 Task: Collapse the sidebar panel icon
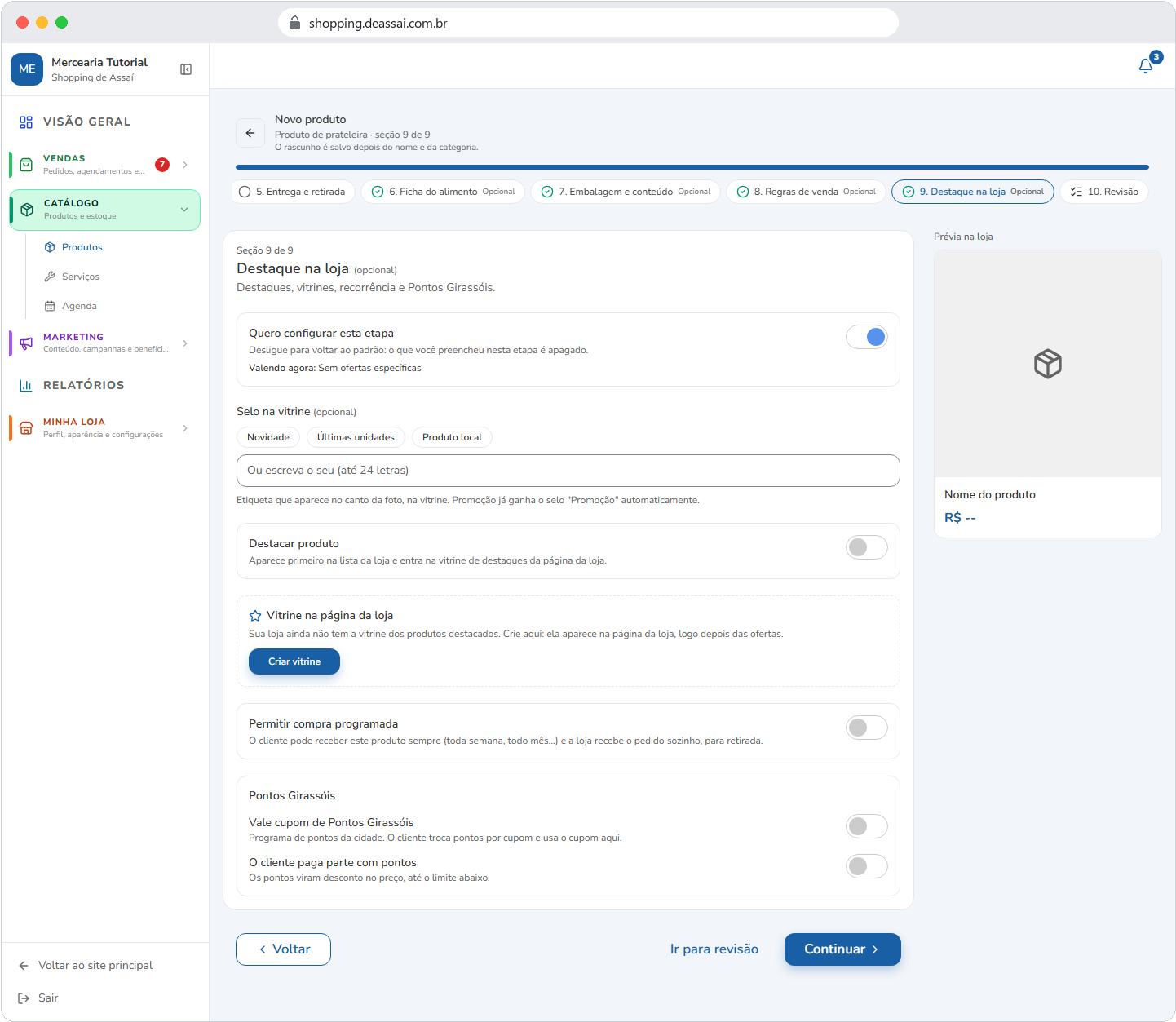coord(186,69)
